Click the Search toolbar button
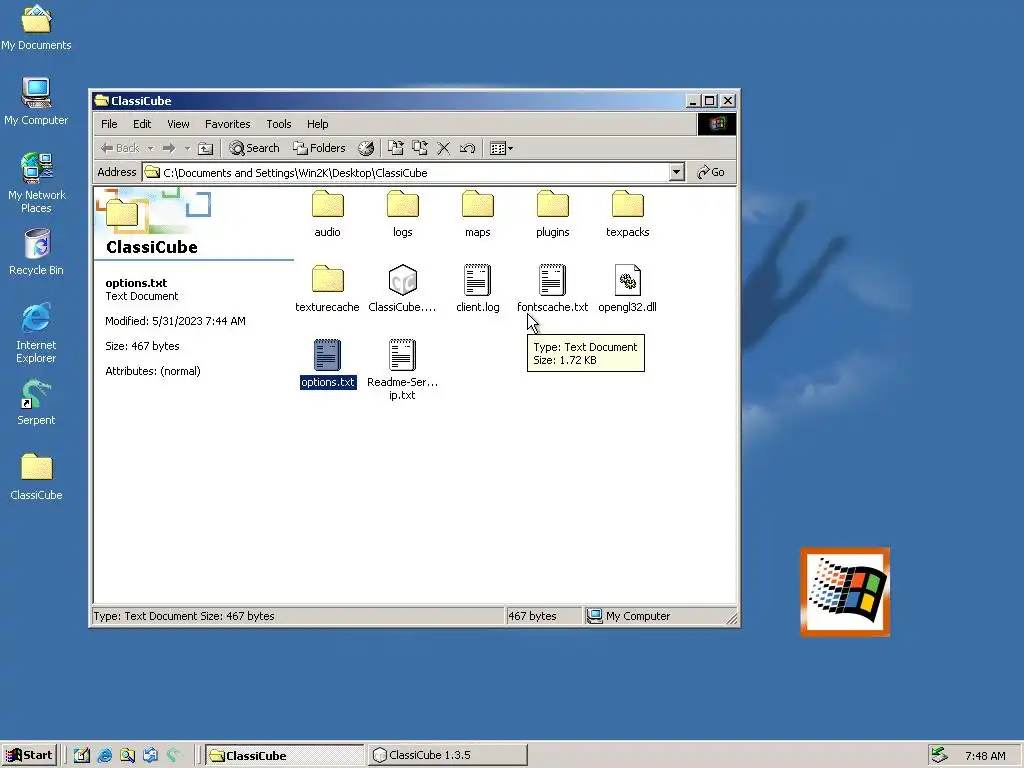This screenshot has width=1024, height=768. (255, 148)
